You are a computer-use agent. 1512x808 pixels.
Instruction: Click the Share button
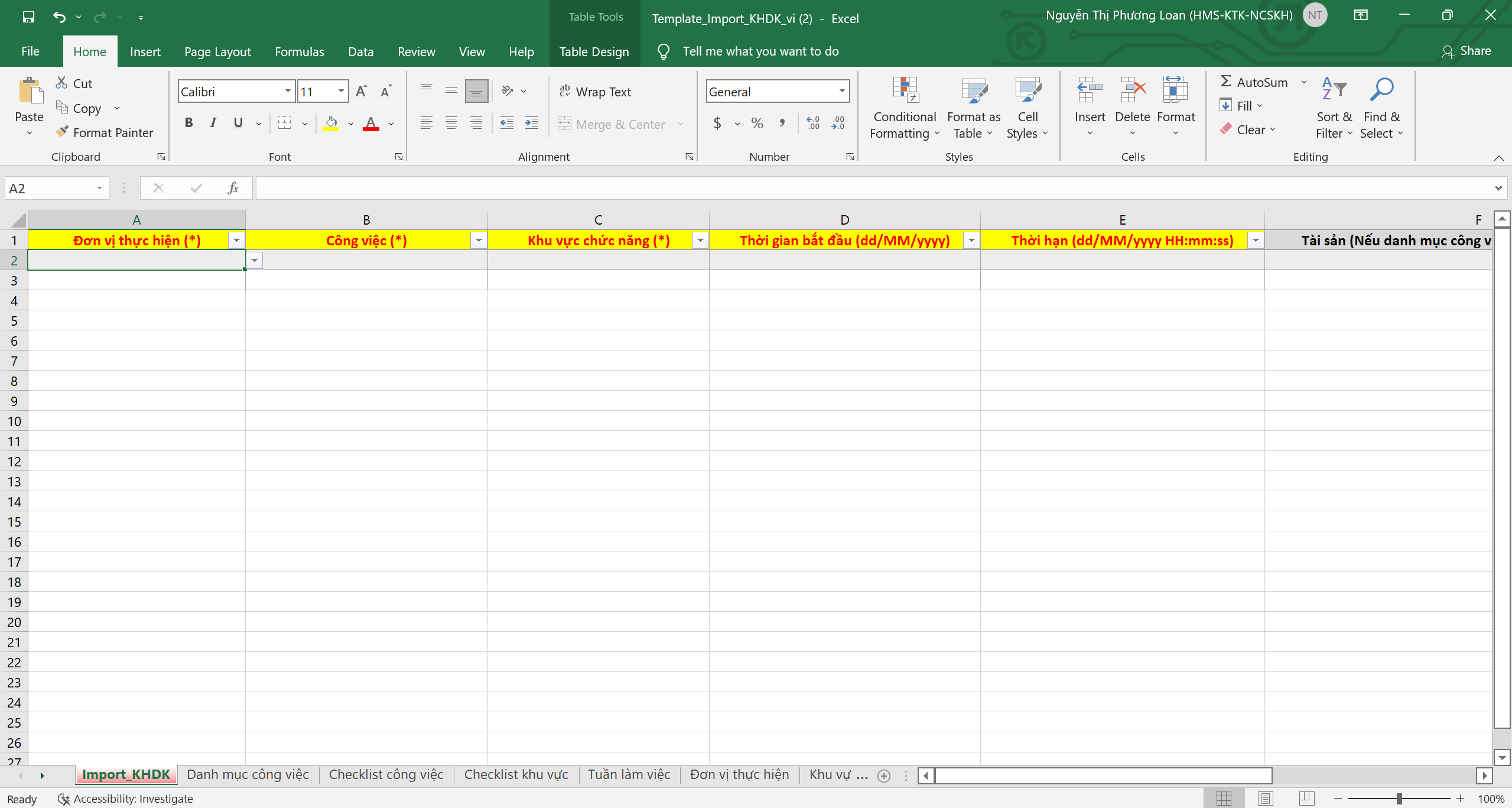[1466, 51]
